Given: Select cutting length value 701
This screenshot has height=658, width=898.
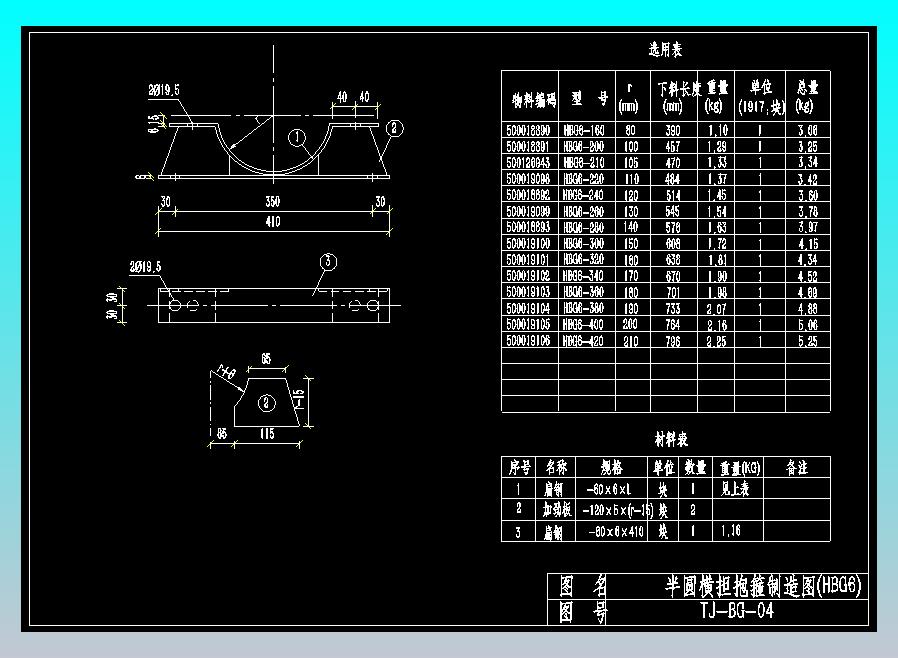Looking at the screenshot, I should (x=673, y=293).
